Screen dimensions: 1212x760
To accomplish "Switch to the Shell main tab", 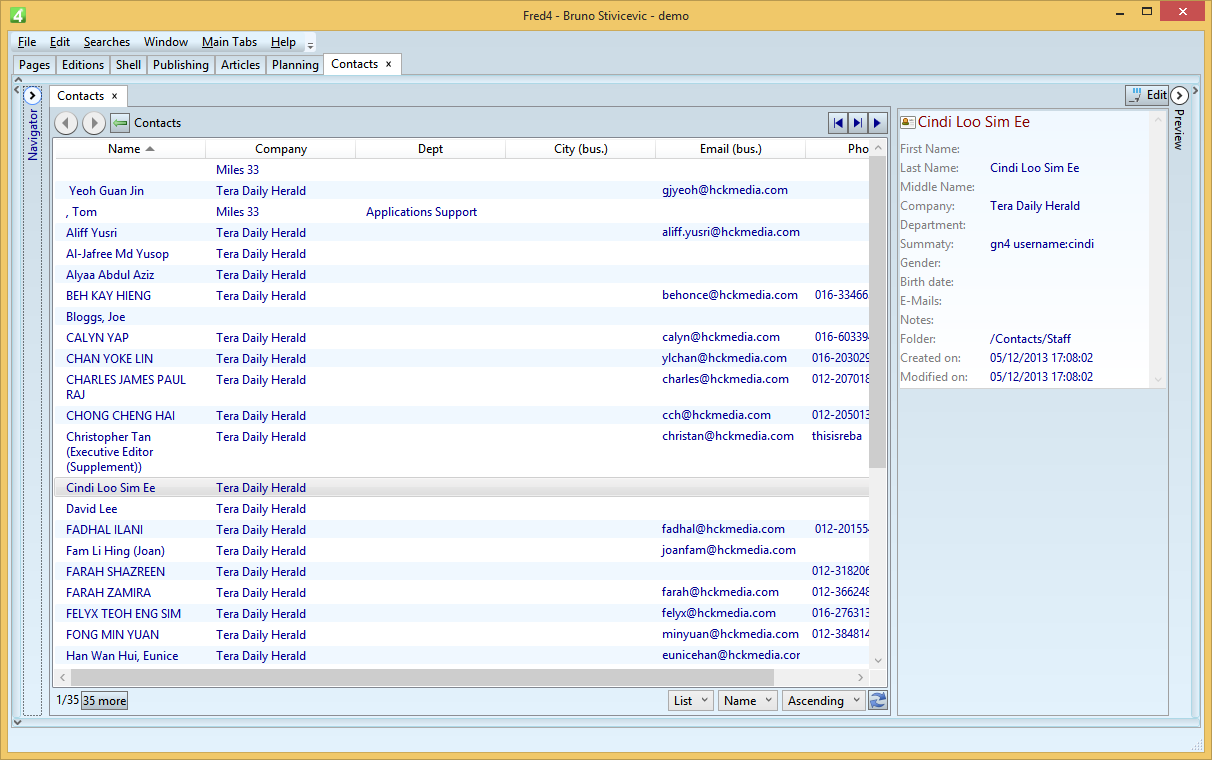I will click(x=128, y=65).
